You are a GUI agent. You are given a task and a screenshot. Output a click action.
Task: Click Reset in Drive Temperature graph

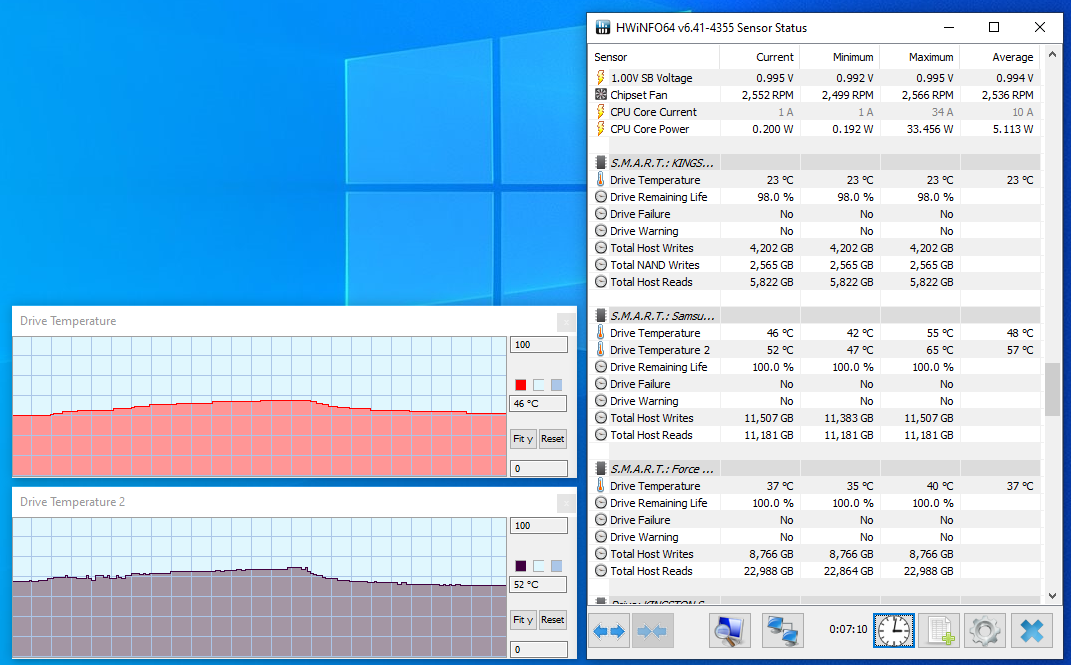pos(553,438)
